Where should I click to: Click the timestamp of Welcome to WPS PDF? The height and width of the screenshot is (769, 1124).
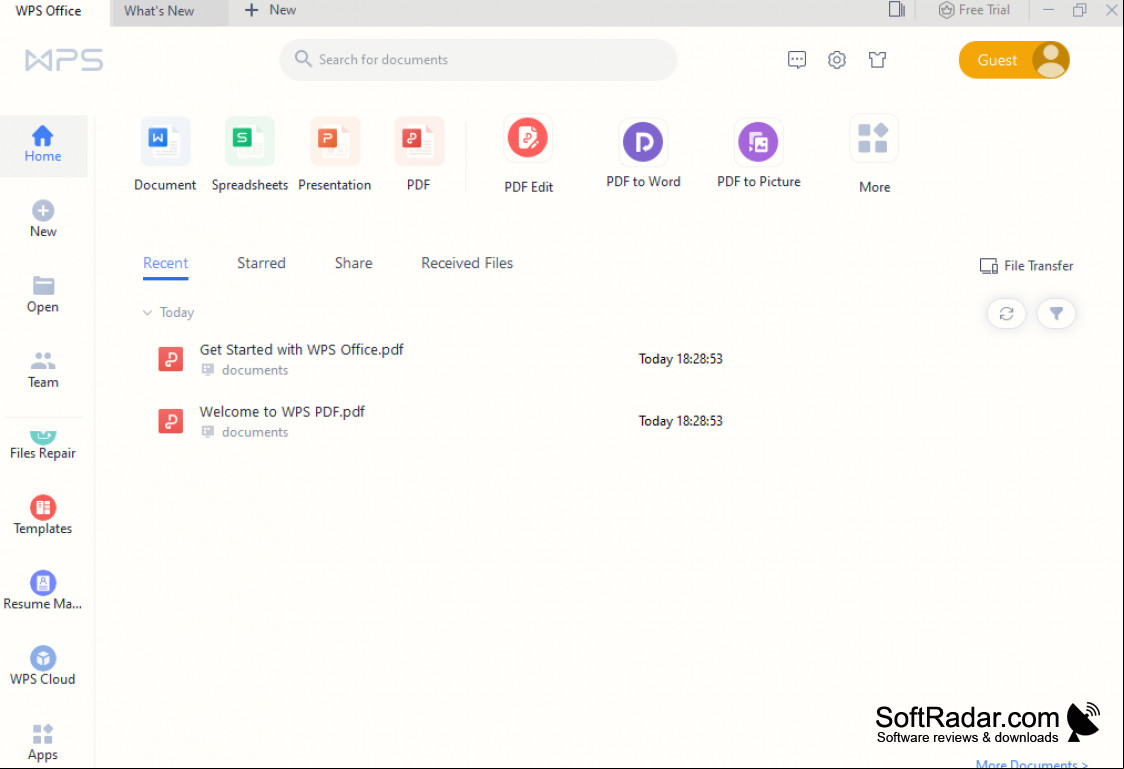680,421
